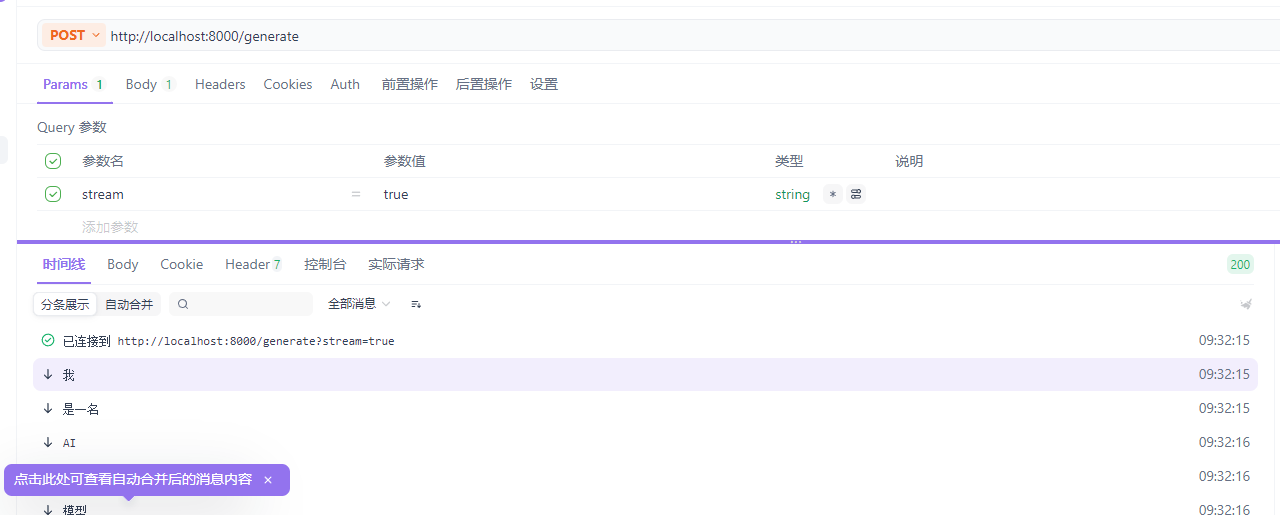This screenshot has height=515, width=1280.
Task: Click the search icon in timeline filter
Action: tap(183, 304)
